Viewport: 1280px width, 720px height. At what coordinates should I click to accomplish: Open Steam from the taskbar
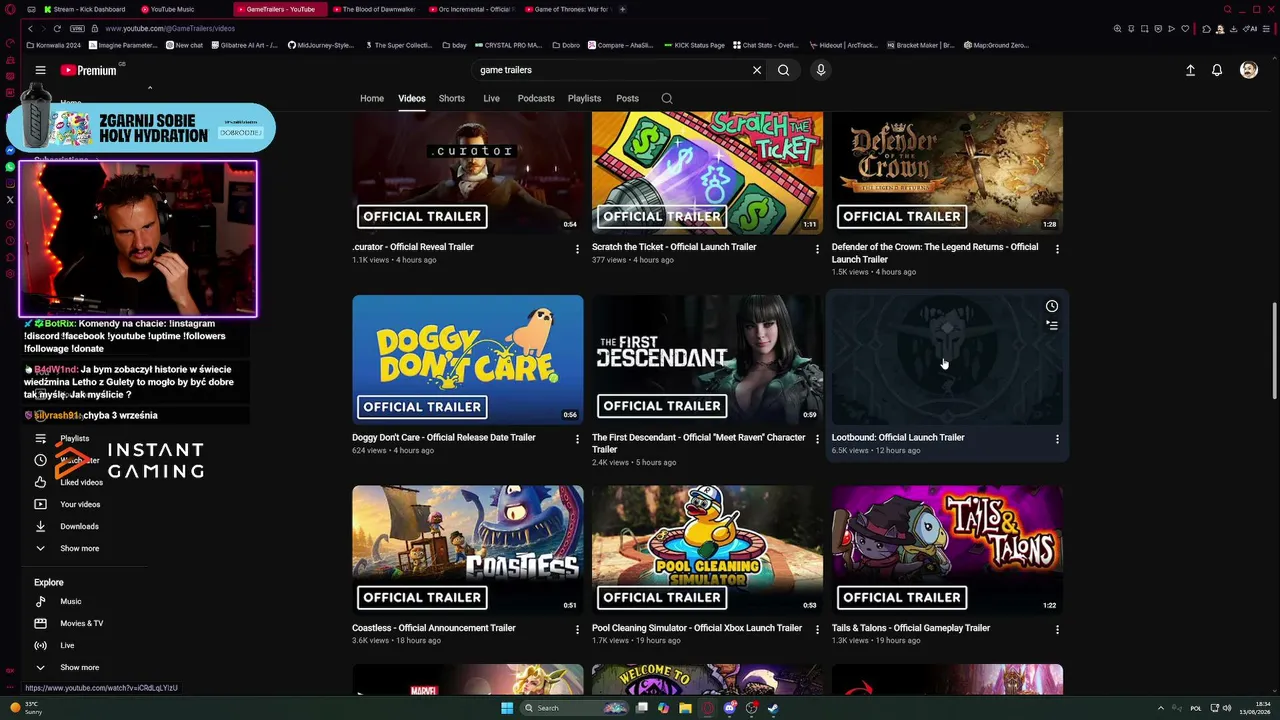(774, 708)
